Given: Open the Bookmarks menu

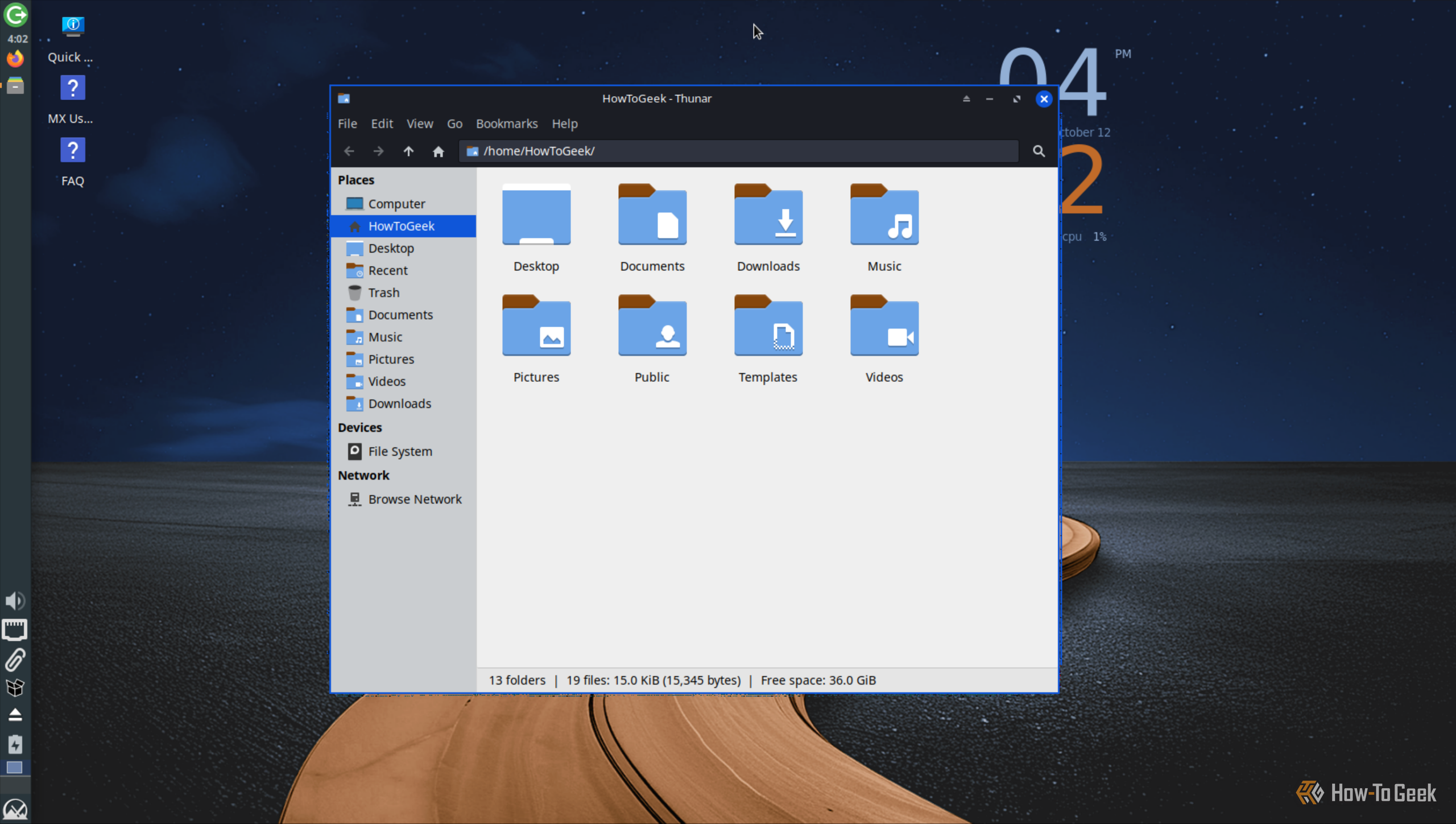Looking at the screenshot, I should (x=507, y=123).
